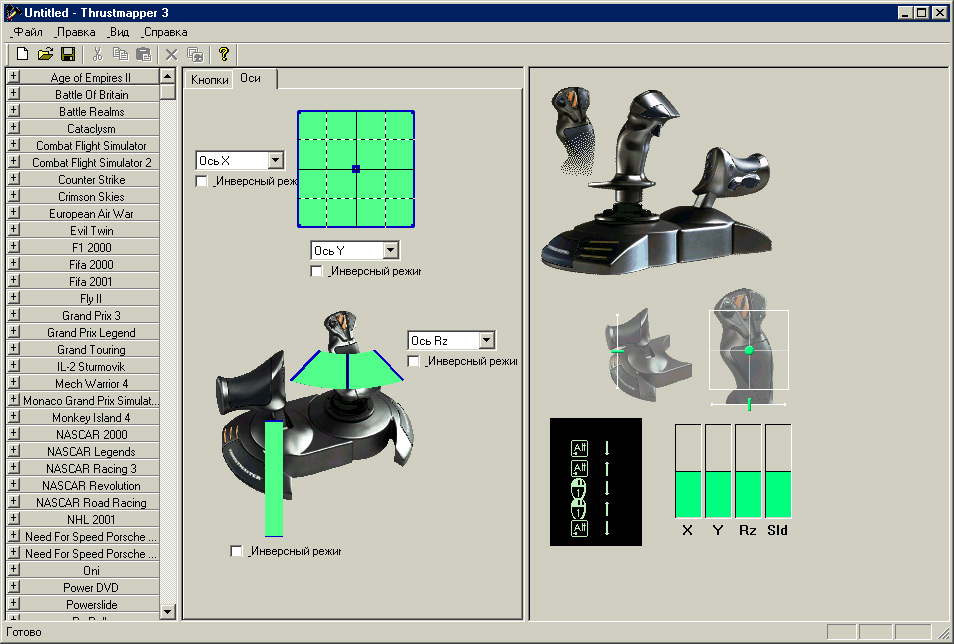Image resolution: width=954 pixels, height=644 pixels.
Task: Click the Copy toolbar icon
Action: [120, 54]
